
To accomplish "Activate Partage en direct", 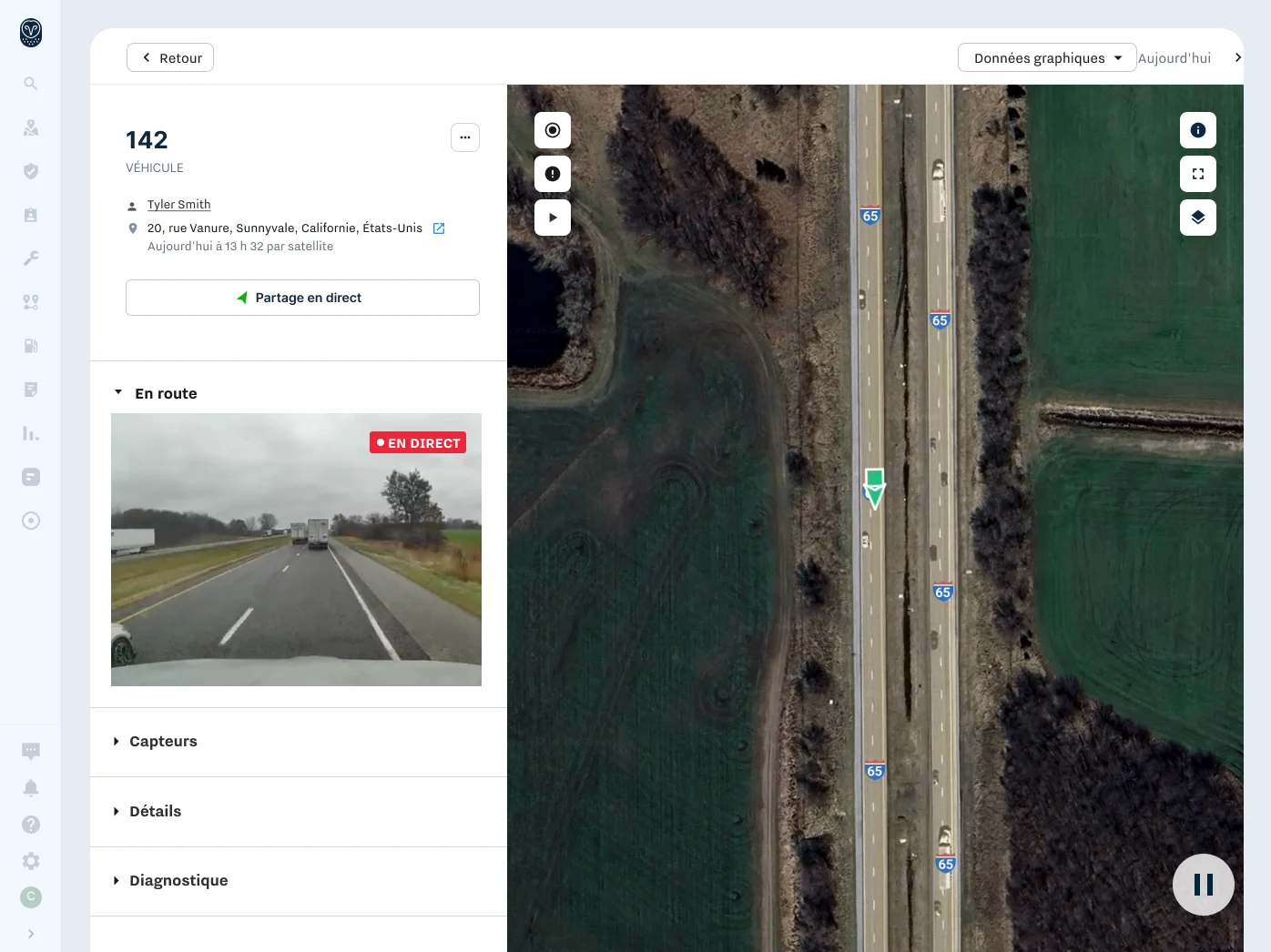I will pos(302,298).
